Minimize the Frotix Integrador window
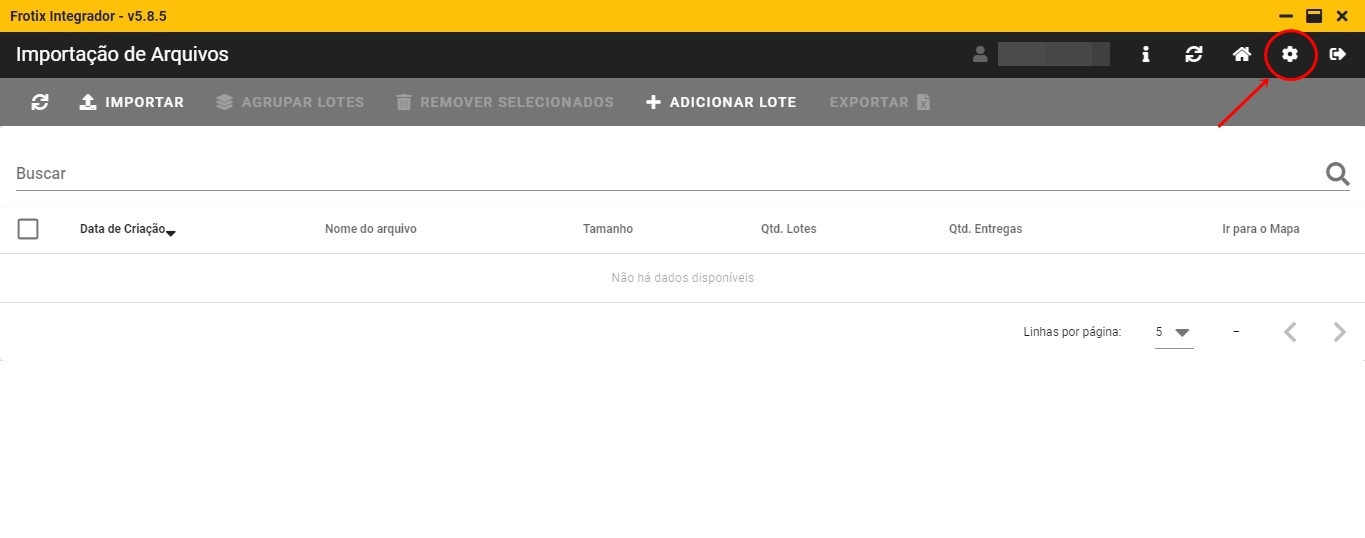This screenshot has width=1365, height=538. [1285, 16]
